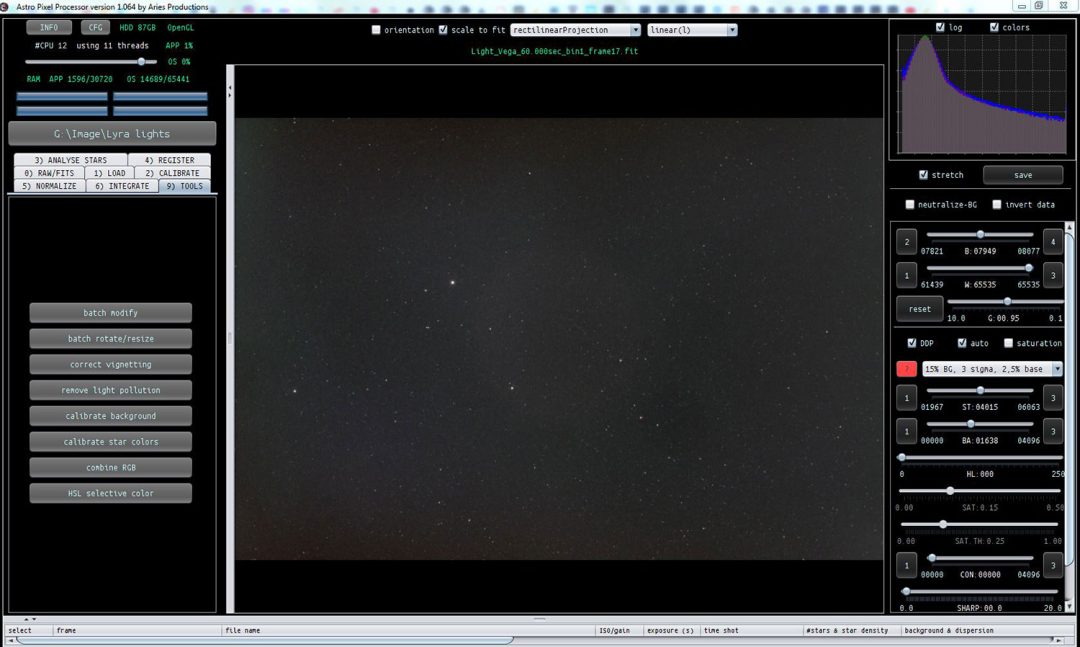Enable the saturation checkbox
This screenshot has height=647, width=1080.
[x=1010, y=343]
